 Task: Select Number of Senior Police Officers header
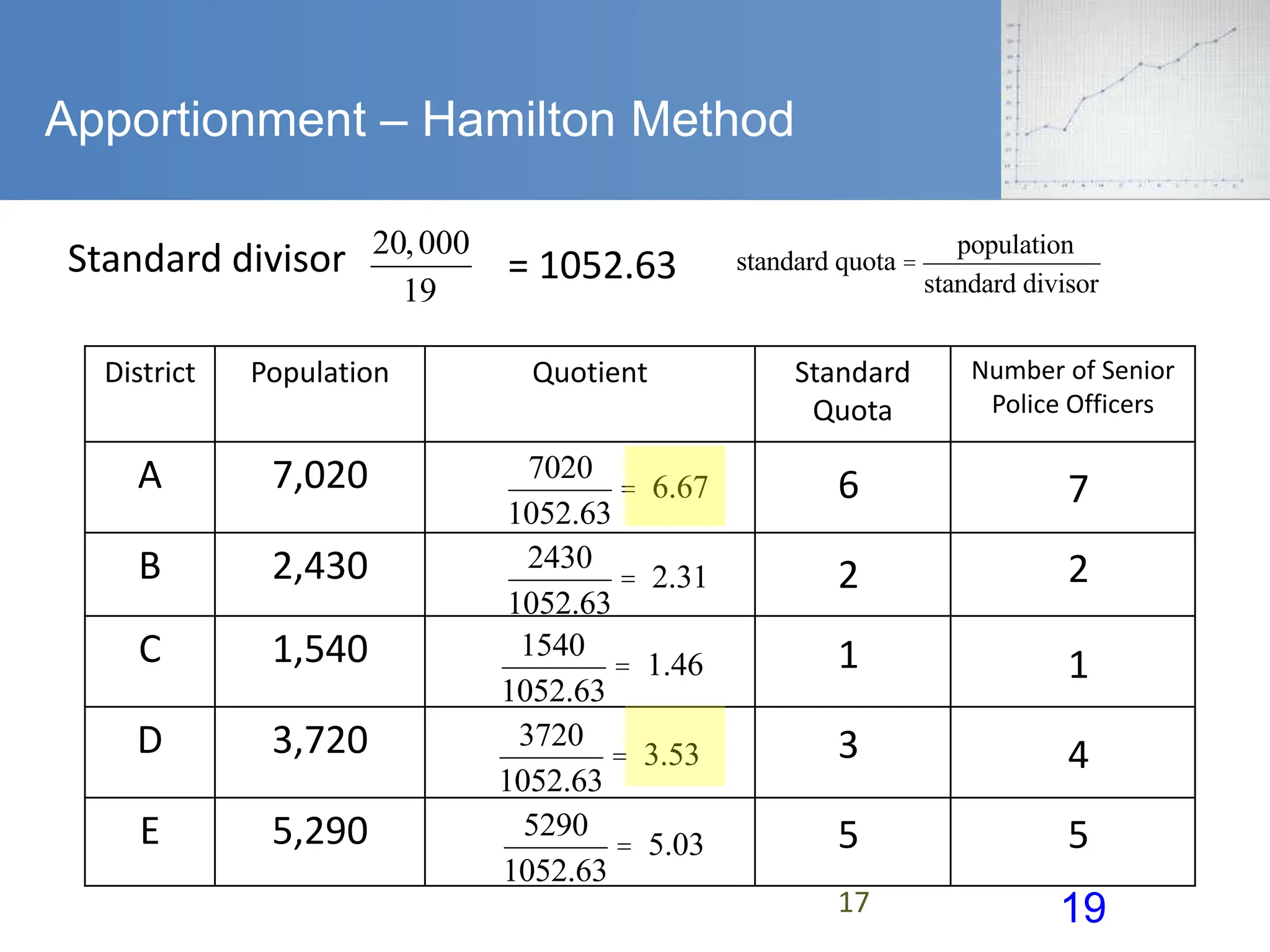pyautogui.click(x=1072, y=387)
